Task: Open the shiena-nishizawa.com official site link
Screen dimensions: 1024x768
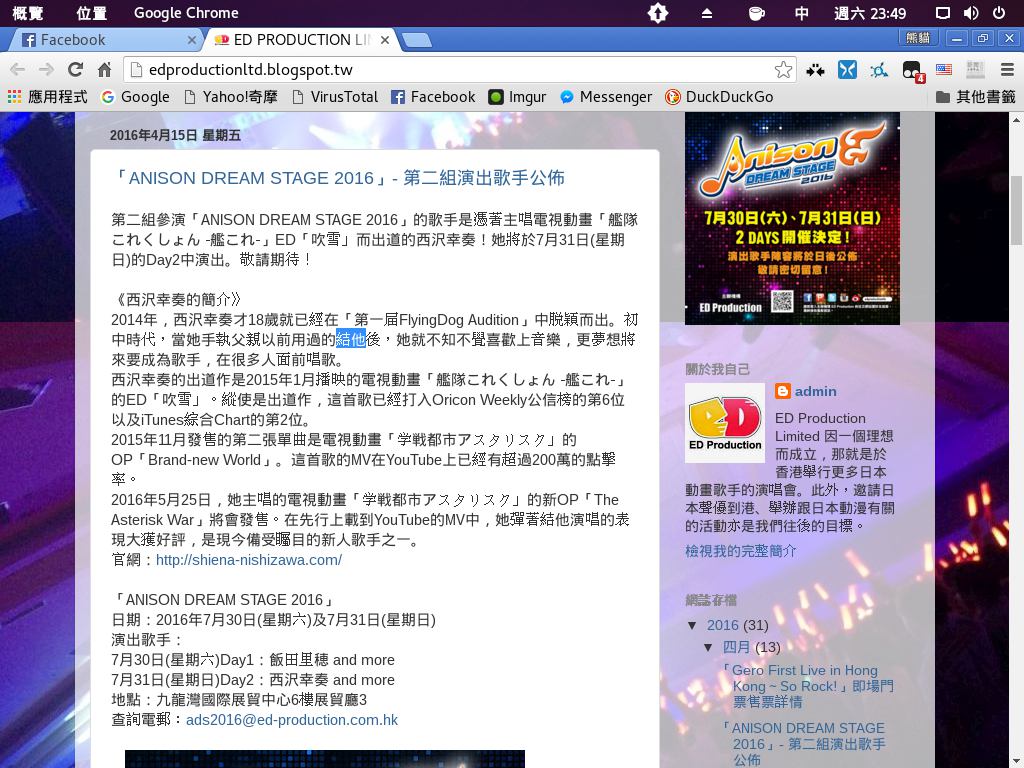Action: click(249, 560)
